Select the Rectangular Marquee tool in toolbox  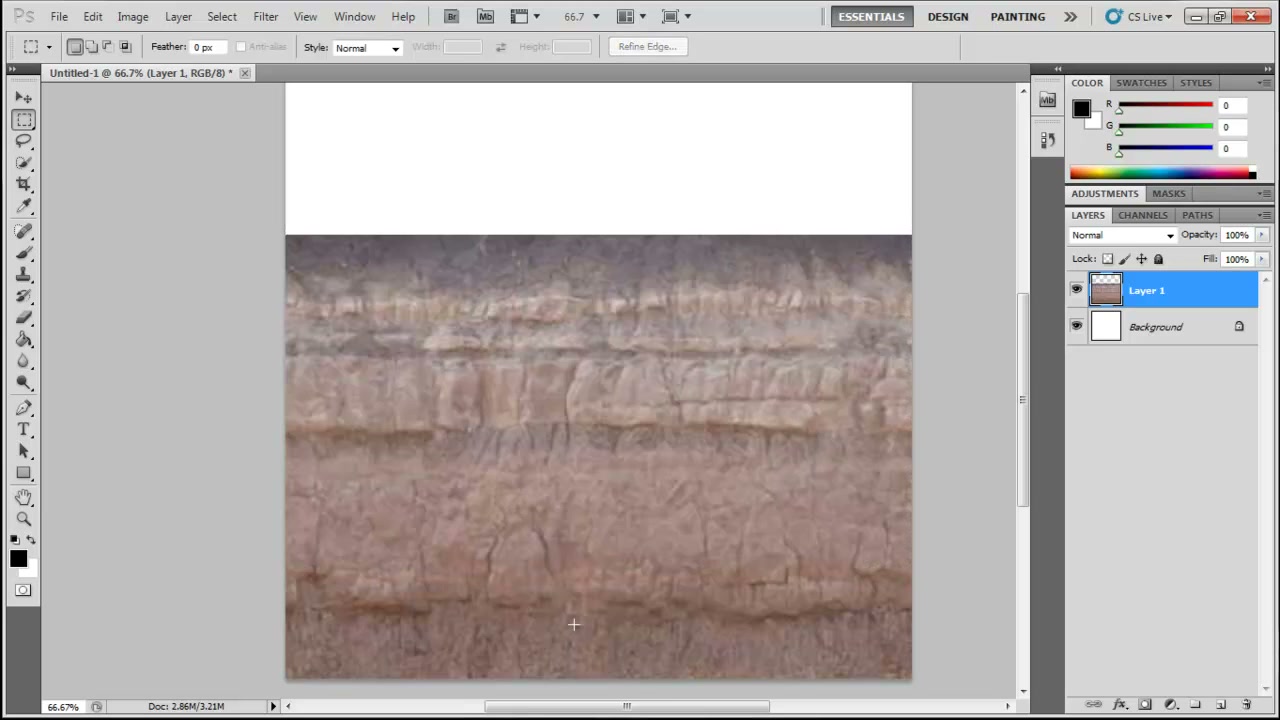click(x=24, y=119)
